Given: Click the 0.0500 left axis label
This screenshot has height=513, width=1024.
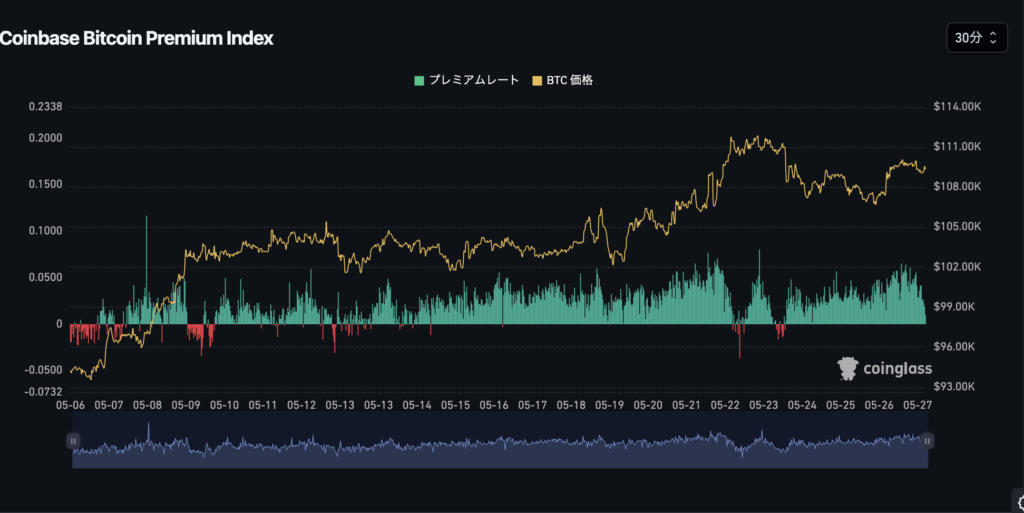Looking at the screenshot, I should click(45, 277).
